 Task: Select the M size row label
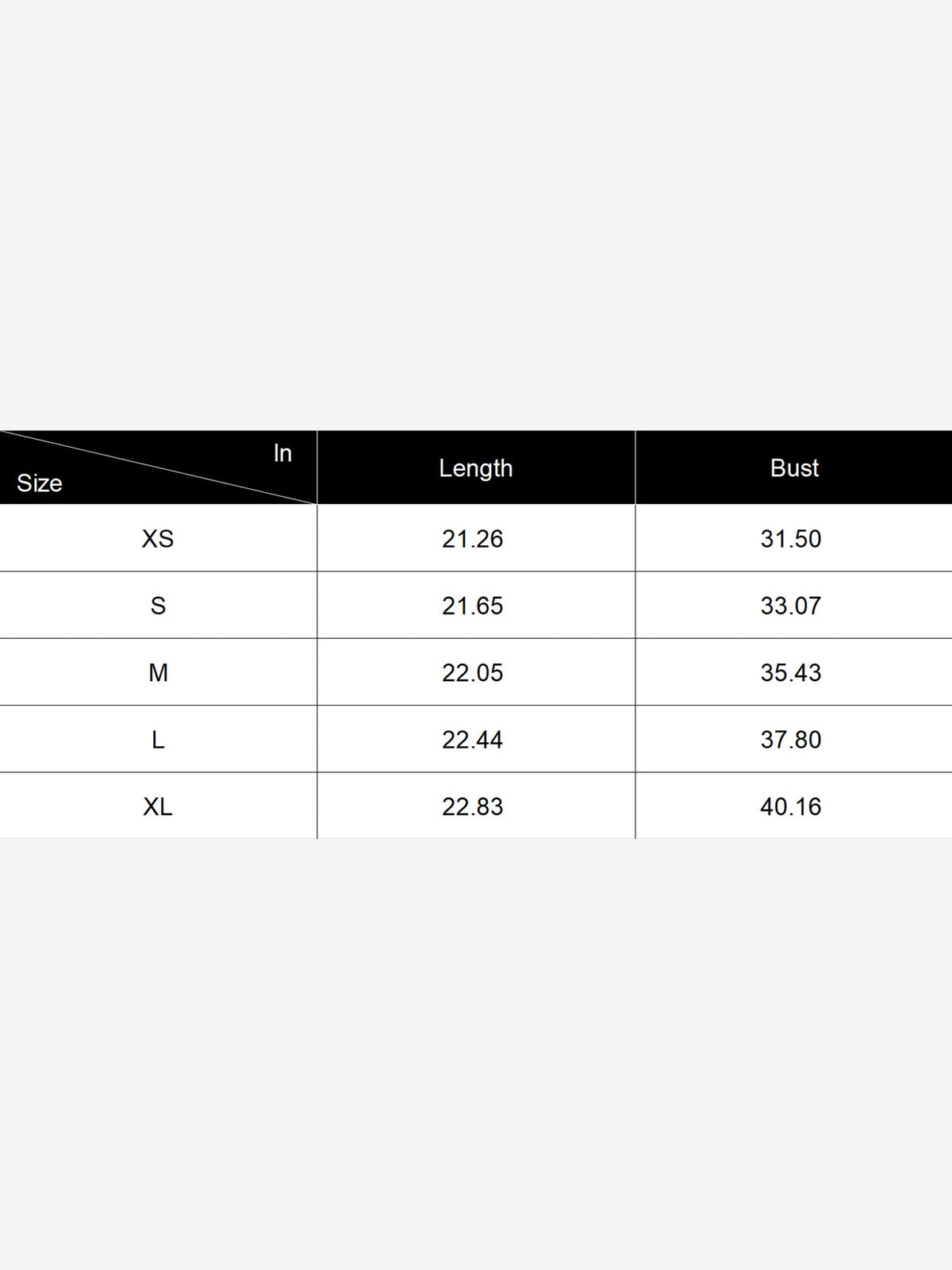[158, 673]
